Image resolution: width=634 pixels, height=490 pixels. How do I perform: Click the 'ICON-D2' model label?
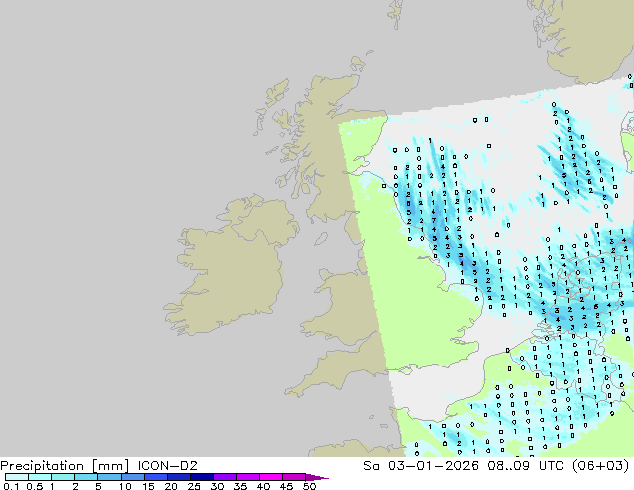coord(167,465)
